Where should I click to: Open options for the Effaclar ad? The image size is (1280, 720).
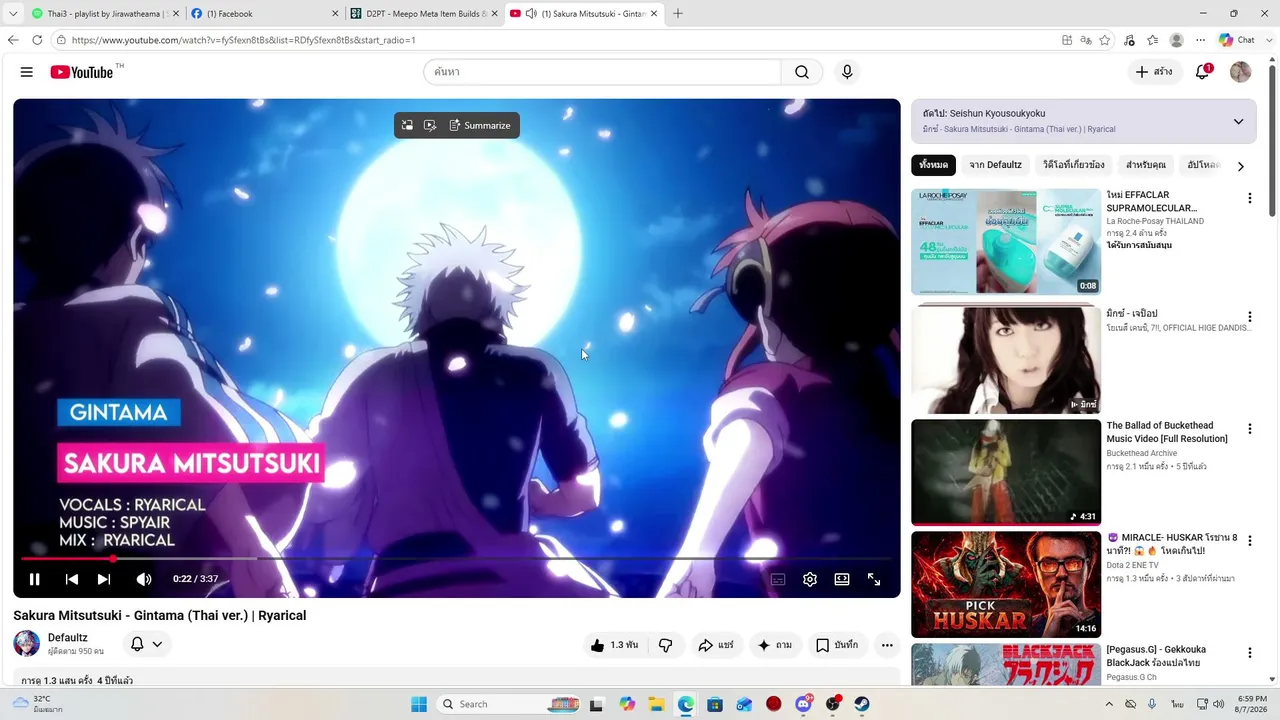[x=1249, y=198]
